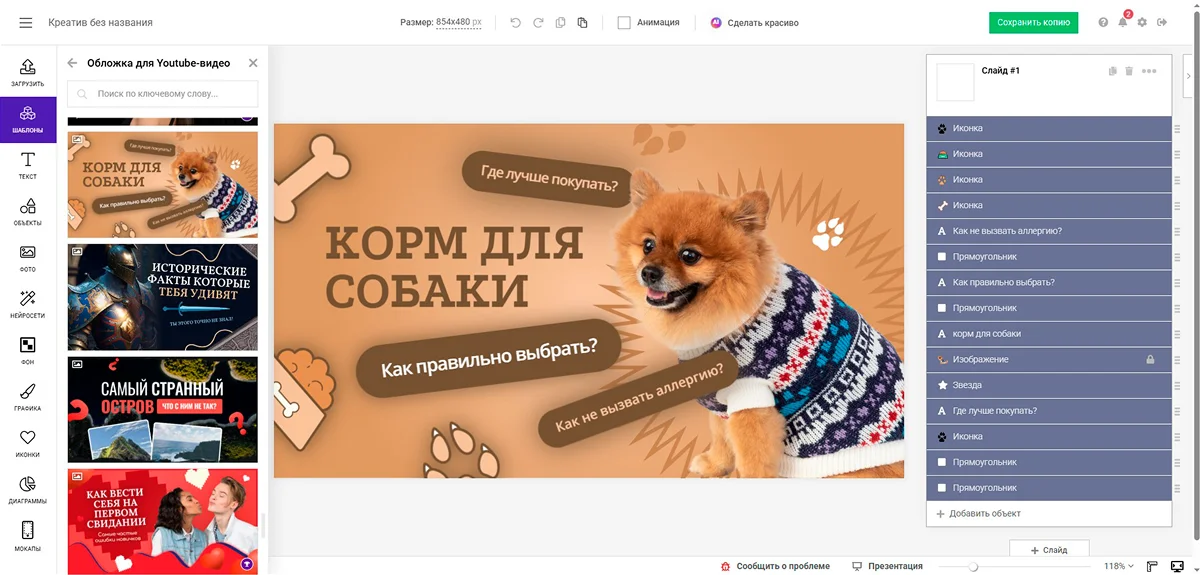Enable the Анимация checkbox
This screenshot has width=1200, height=575.
(x=624, y=23)
